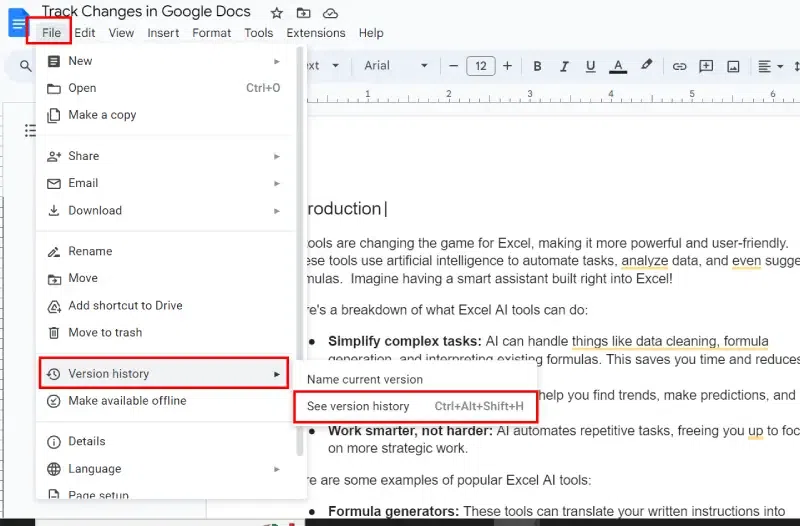Choose Move to trash
This screenshot has height=526, width=800.
(165, 333)
